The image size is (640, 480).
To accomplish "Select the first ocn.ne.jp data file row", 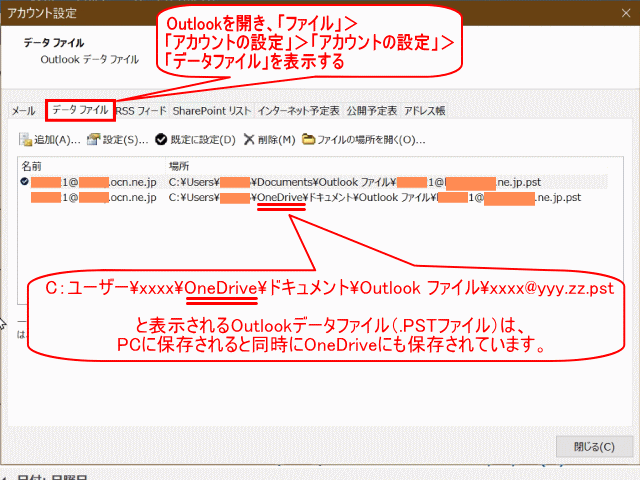I will coord(313,182).
